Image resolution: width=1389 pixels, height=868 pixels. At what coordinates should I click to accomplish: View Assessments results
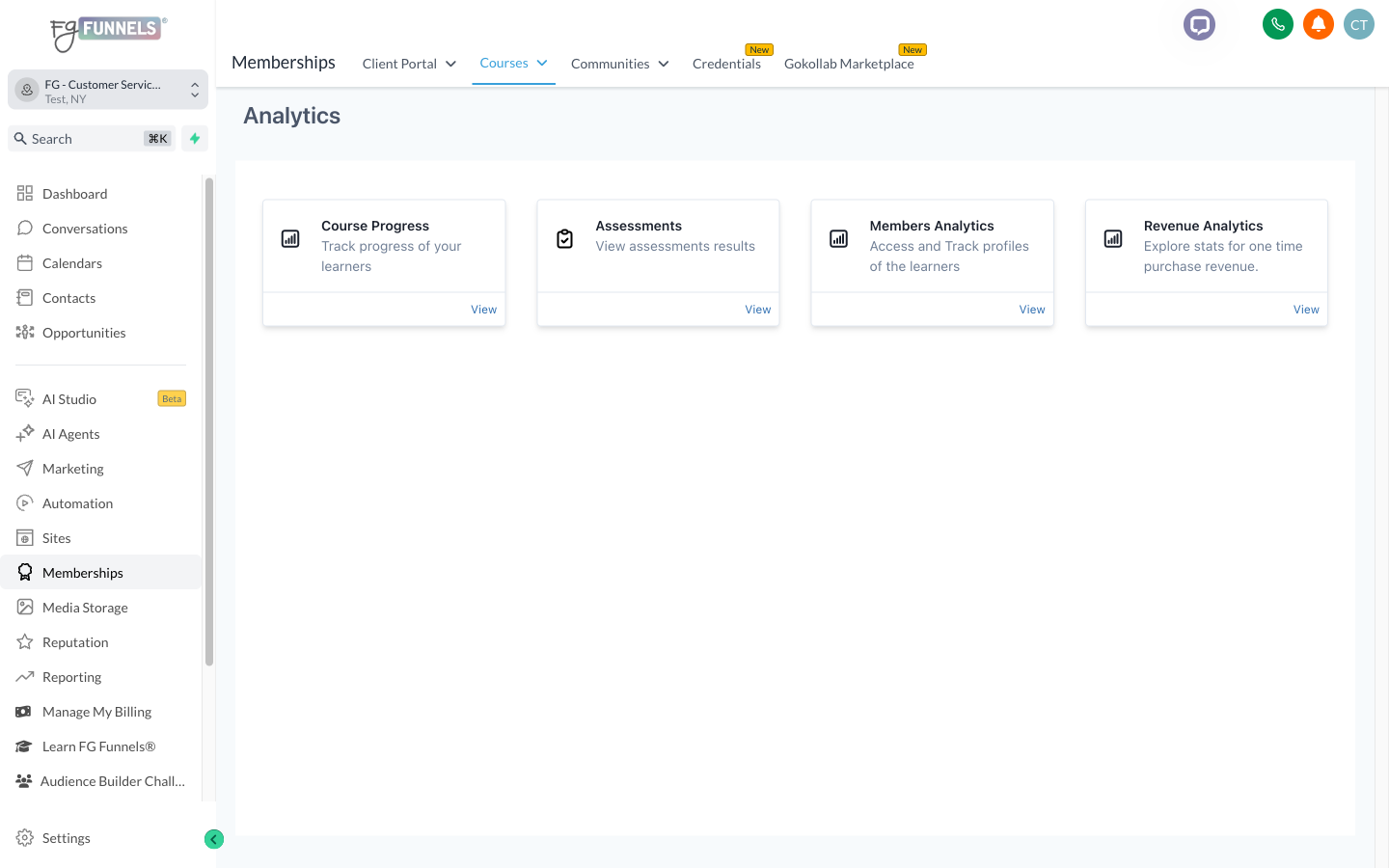(757, 310)
